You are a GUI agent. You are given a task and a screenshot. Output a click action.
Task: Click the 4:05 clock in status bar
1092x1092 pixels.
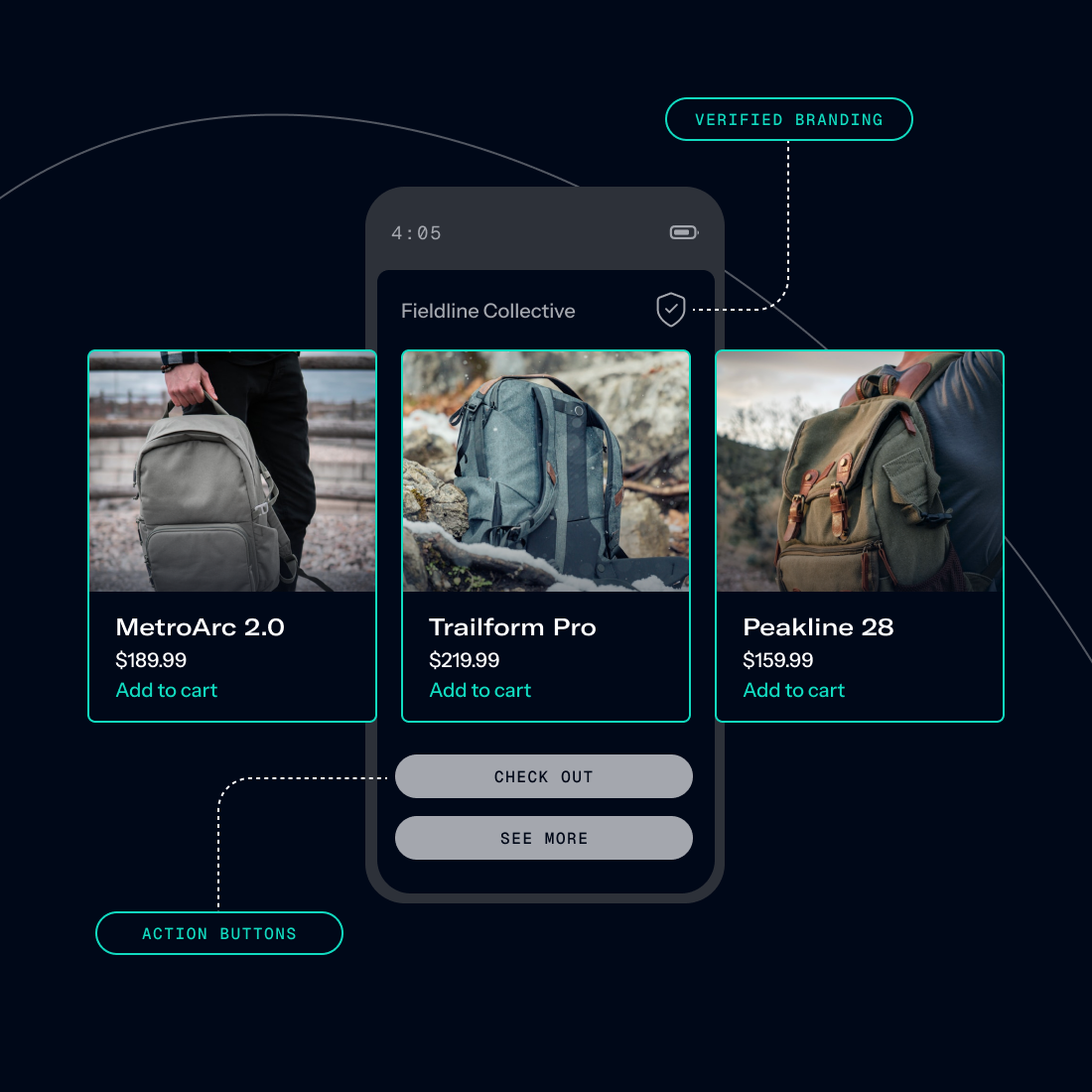click(416, 233)
